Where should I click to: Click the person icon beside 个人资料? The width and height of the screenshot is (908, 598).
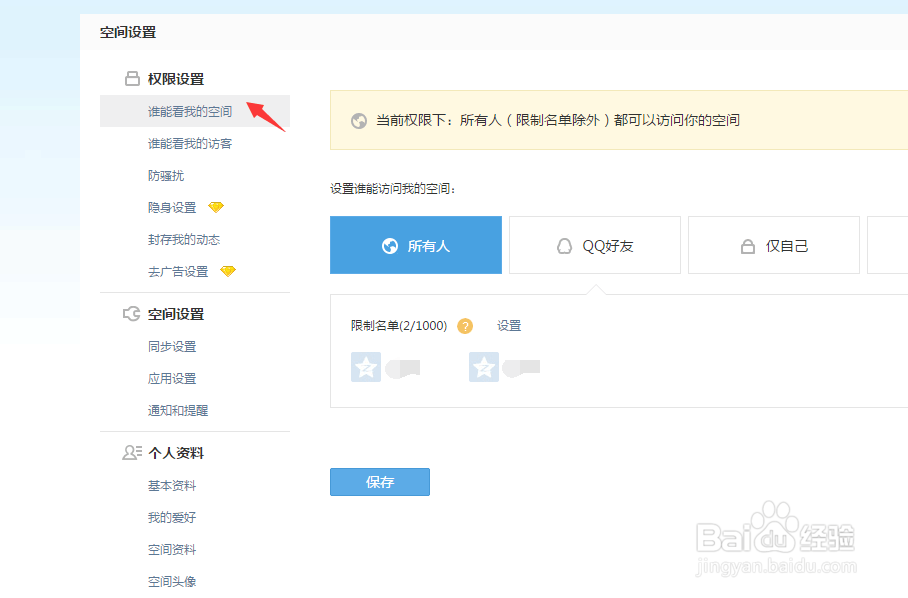click(132, 452)
